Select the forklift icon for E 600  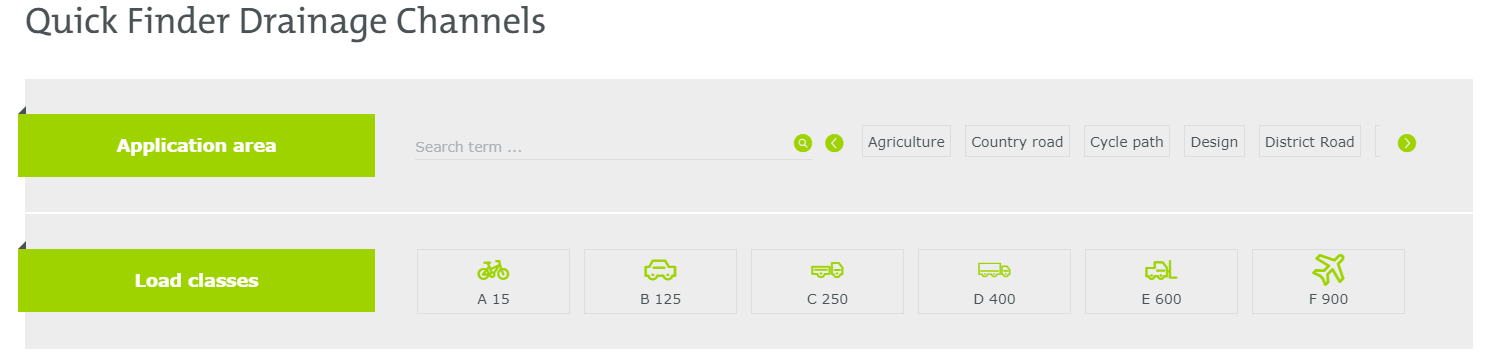[1161, 270]
